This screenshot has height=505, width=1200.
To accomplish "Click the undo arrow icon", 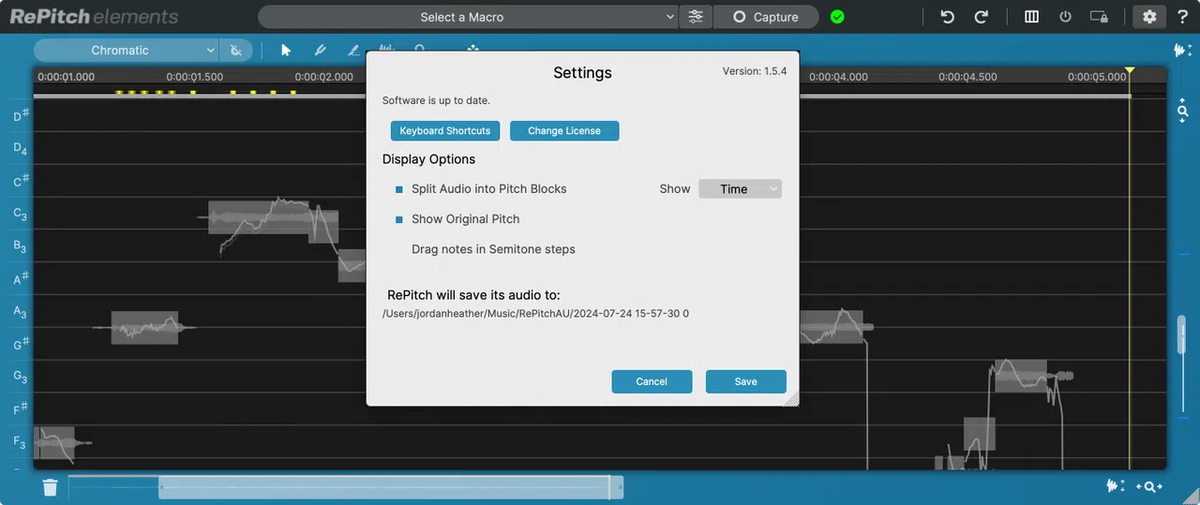I will [947, 17].
